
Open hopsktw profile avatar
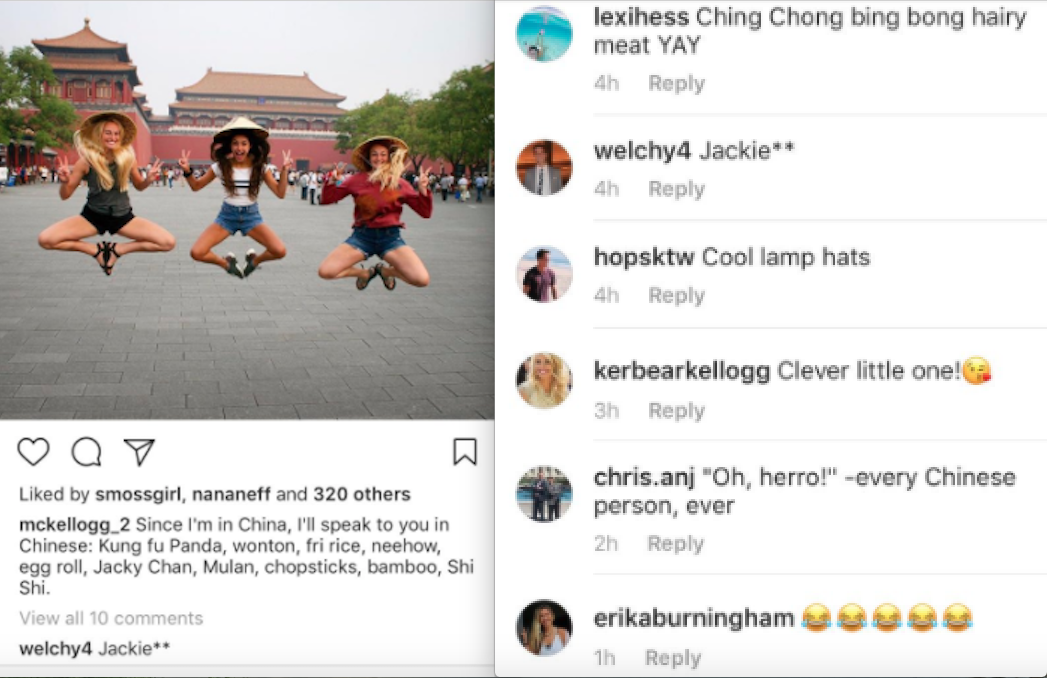(x=544, y=274)
